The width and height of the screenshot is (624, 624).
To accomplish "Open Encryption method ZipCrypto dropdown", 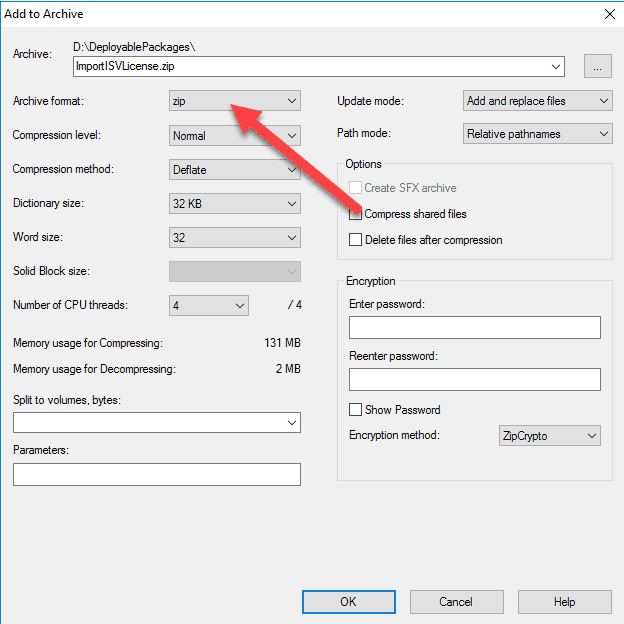I will [x=550, y=436].
